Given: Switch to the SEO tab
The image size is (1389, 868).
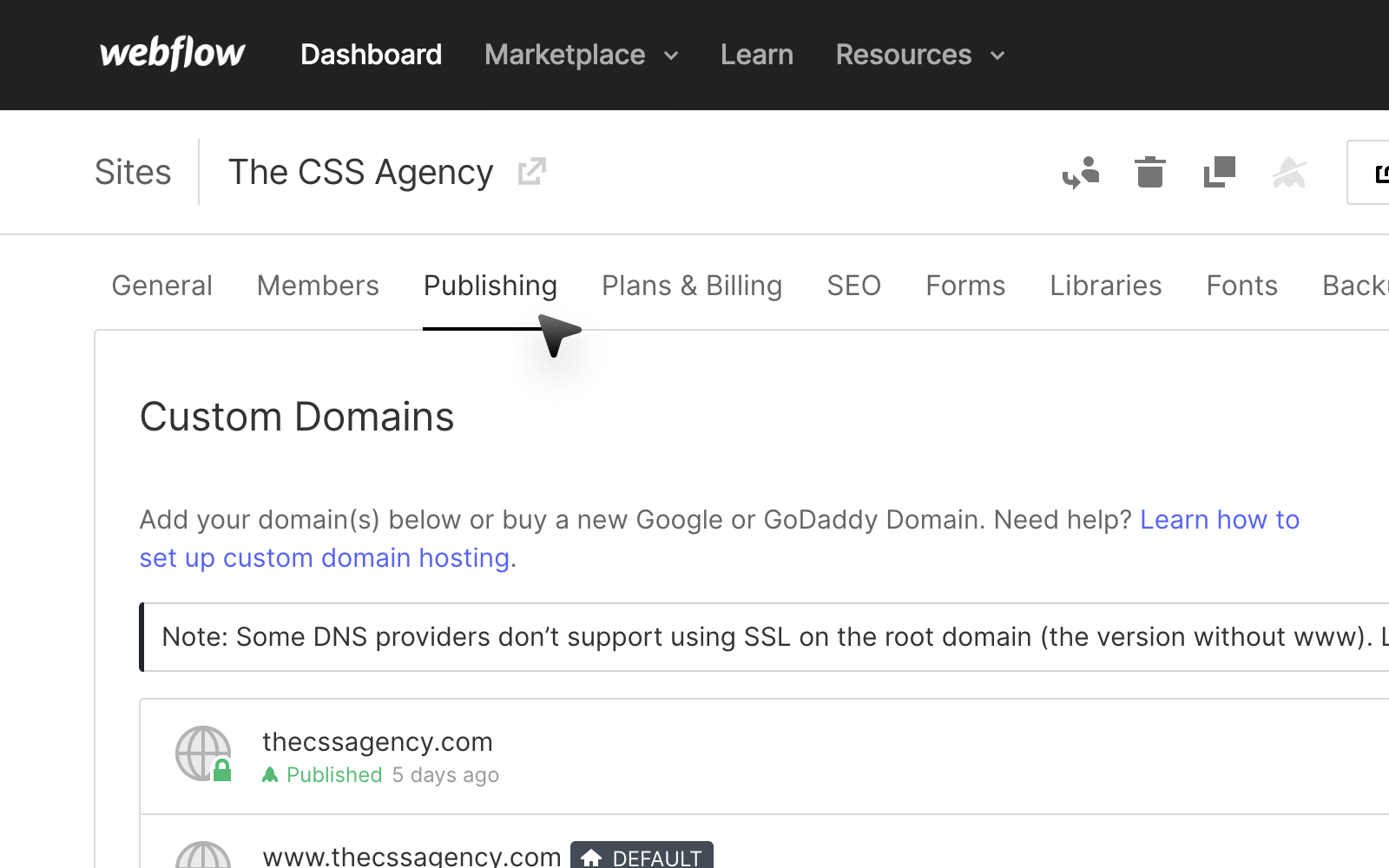Looking at the screenshot, I should [854, 286].
